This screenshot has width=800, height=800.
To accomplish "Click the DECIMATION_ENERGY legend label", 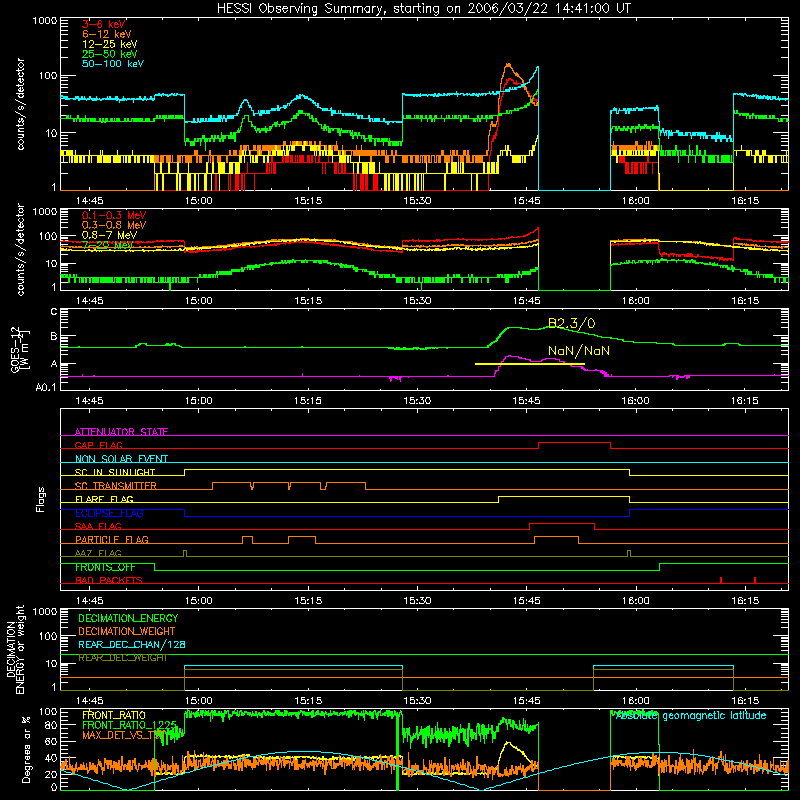I will pos(128,618).
